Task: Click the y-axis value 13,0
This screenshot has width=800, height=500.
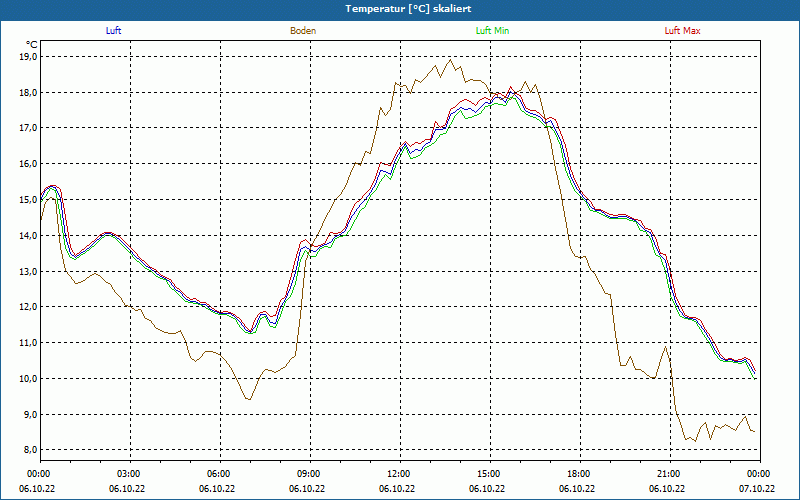Action: (29, 271)
